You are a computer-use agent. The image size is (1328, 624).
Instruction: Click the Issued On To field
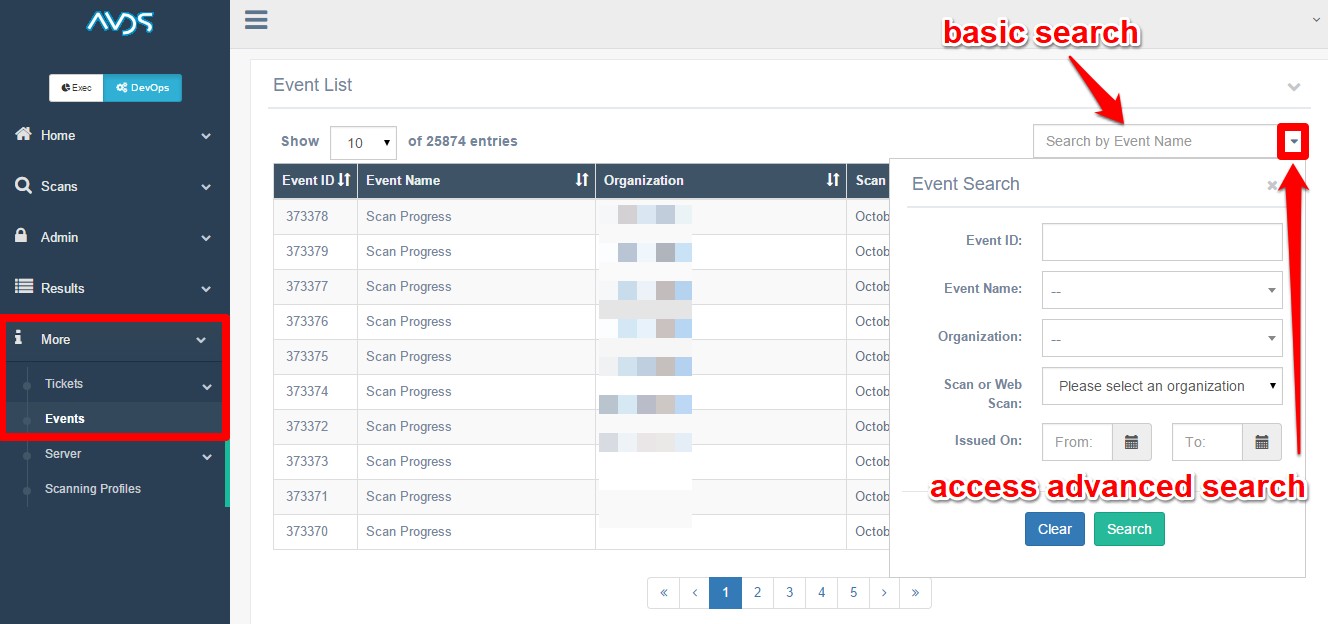pos(1207,442)
